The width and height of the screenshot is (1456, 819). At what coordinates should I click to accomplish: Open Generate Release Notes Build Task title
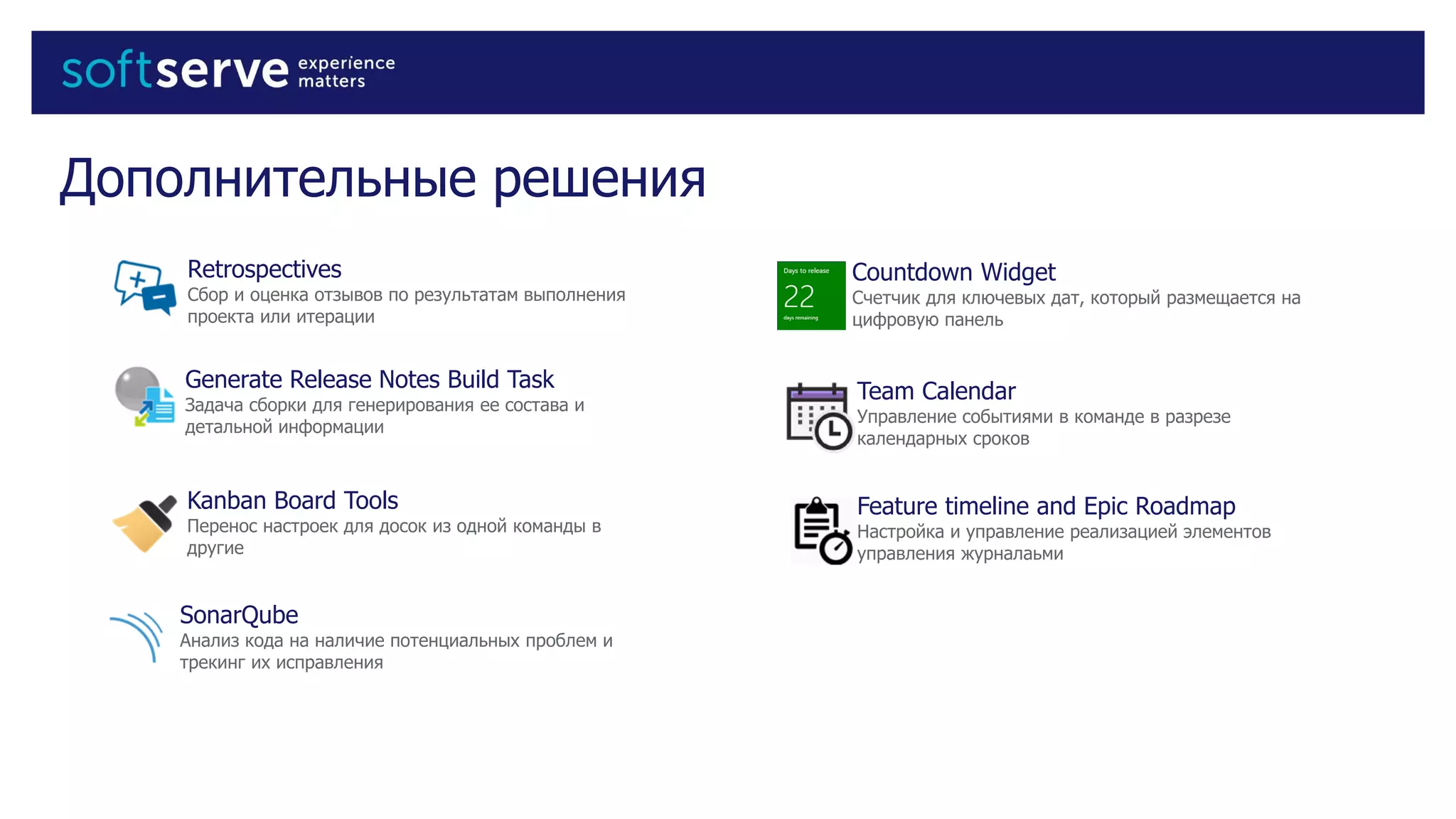(x=370, y=380)
